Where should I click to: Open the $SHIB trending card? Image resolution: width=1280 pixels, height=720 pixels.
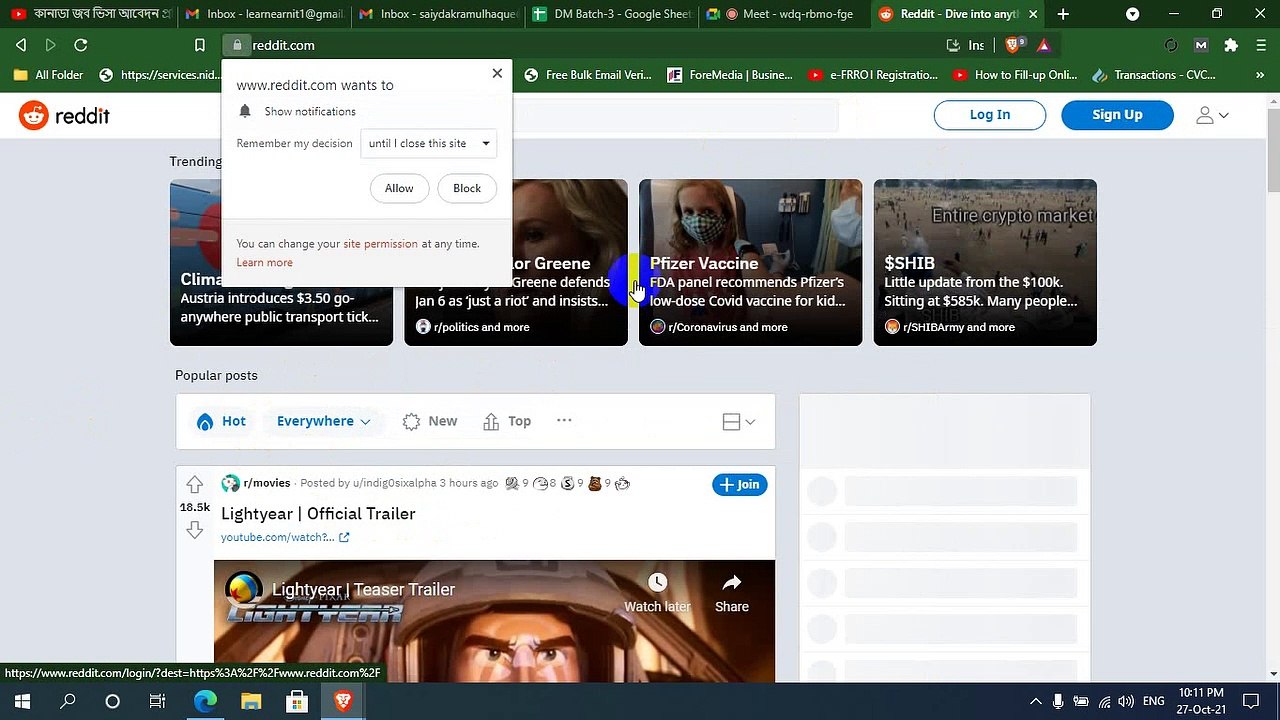(985, 262)
